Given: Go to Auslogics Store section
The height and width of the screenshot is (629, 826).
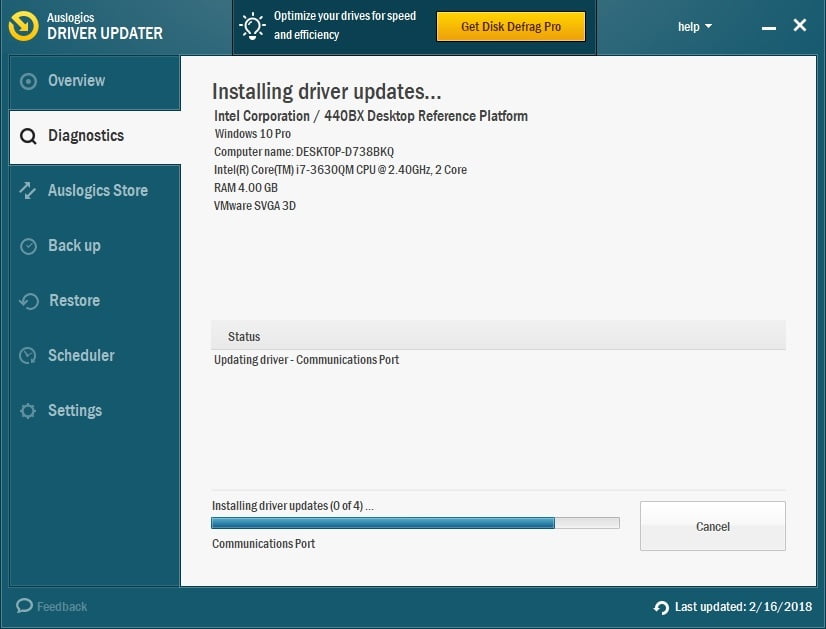Looking at the screenshot, I should [95, 192].
